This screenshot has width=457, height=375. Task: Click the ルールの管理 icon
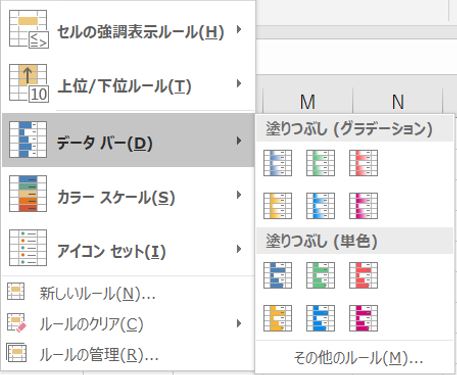coord(17,352)
